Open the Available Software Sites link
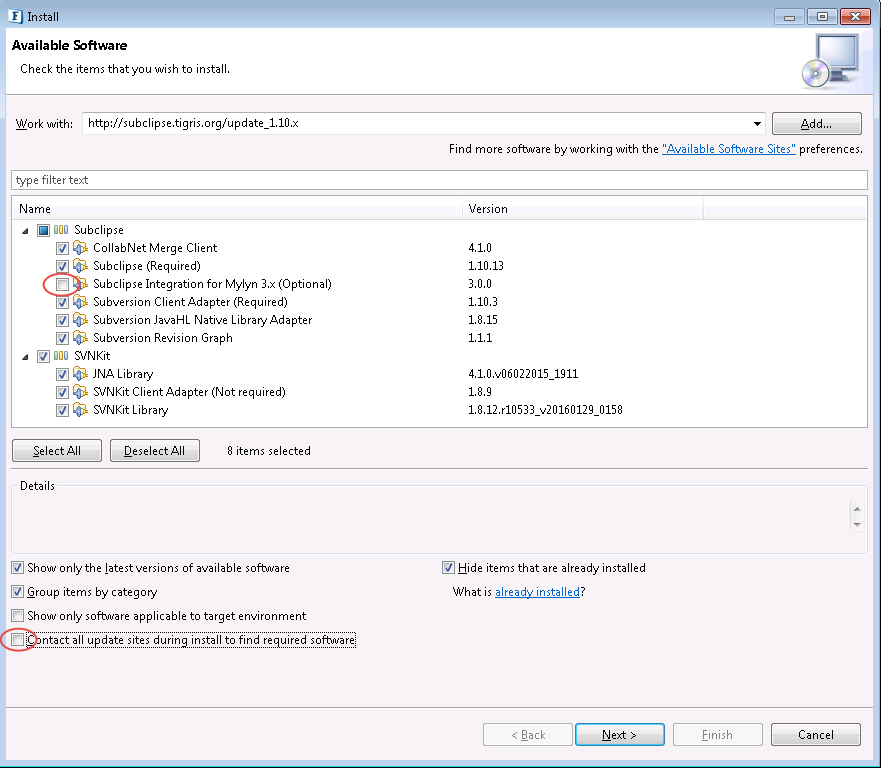Image resolution: width=881 pixels, height=769 pixels. [x=729, y=149]
